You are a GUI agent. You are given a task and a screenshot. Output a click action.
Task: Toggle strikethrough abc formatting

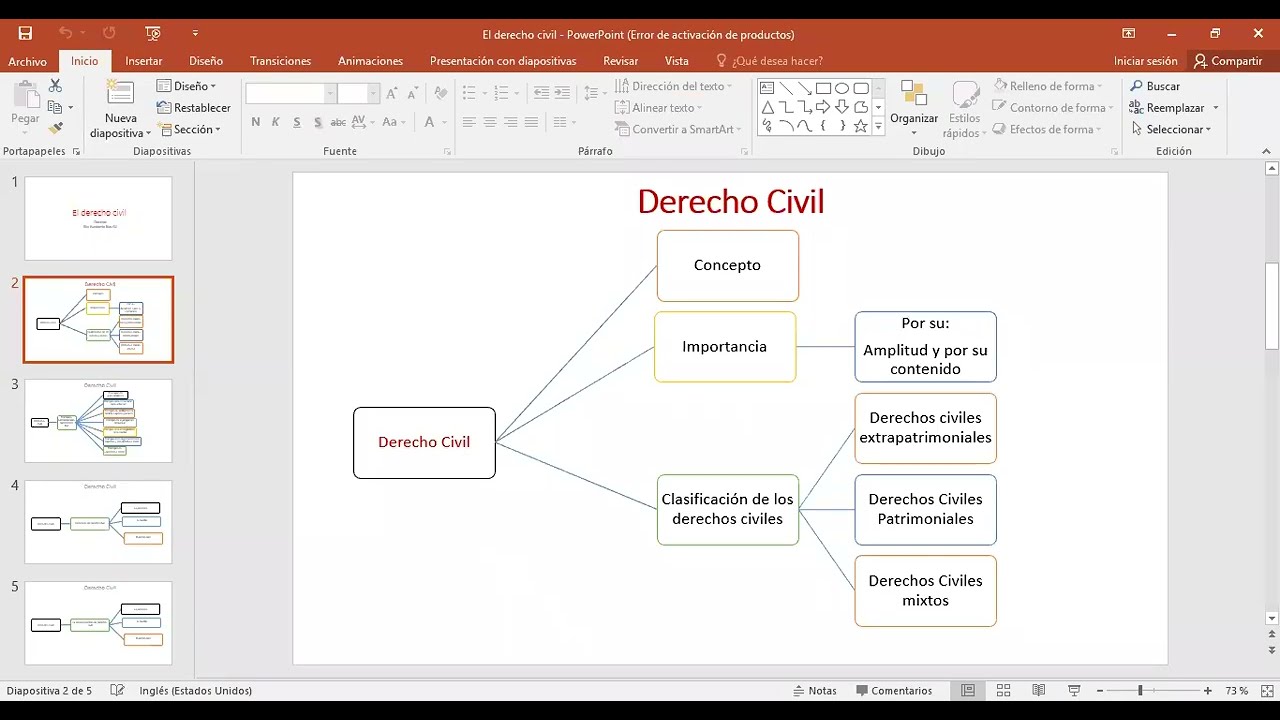point(338,122)
